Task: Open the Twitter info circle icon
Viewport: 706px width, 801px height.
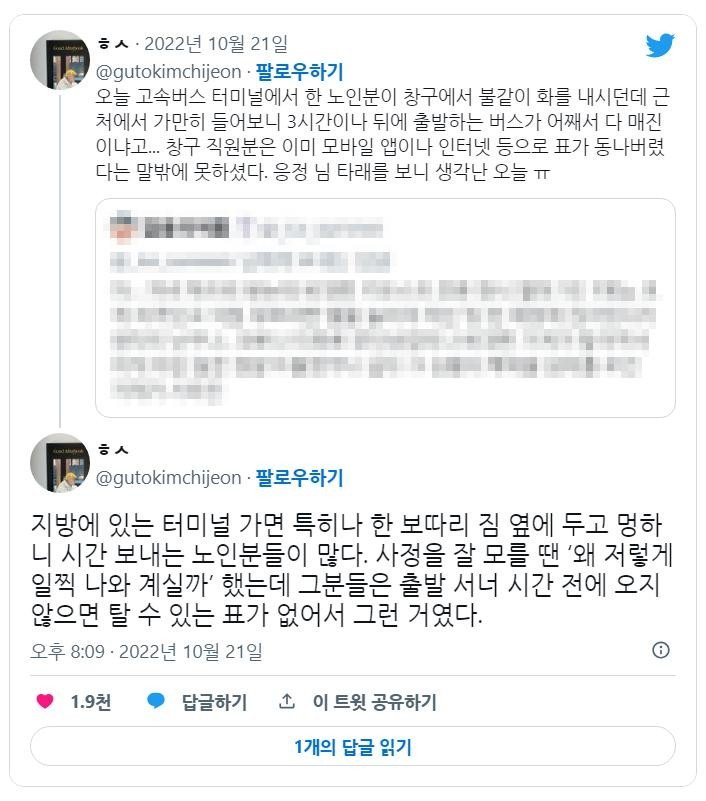Action: pos(661,650)
